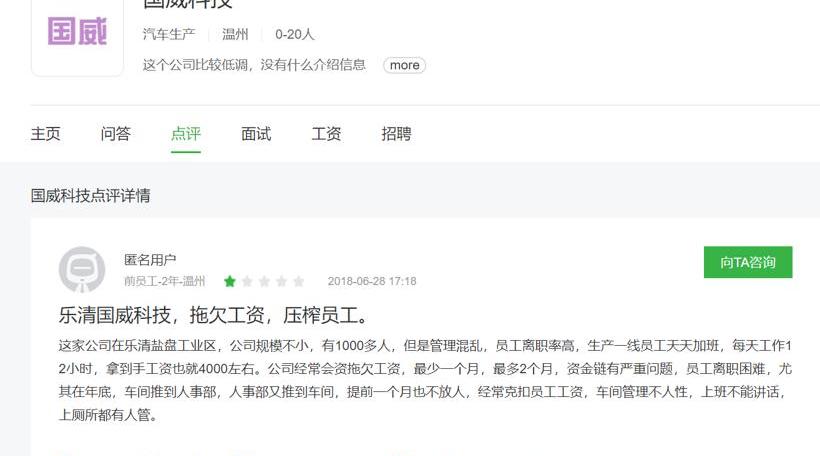Open the 问答 tab
The image size is (820, 456).
point(116,134)
